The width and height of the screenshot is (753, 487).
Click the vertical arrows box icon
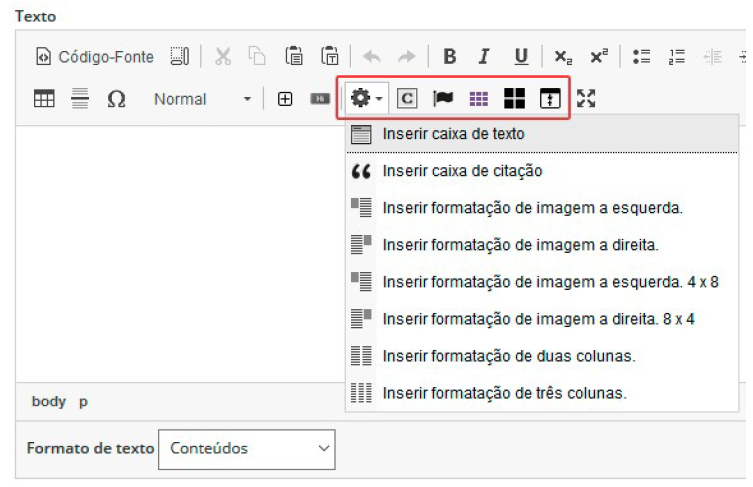point(550,98)
